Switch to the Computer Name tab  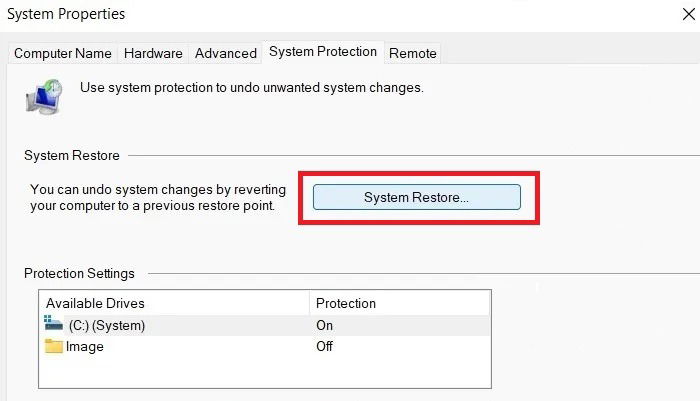(x=62, y=53)
